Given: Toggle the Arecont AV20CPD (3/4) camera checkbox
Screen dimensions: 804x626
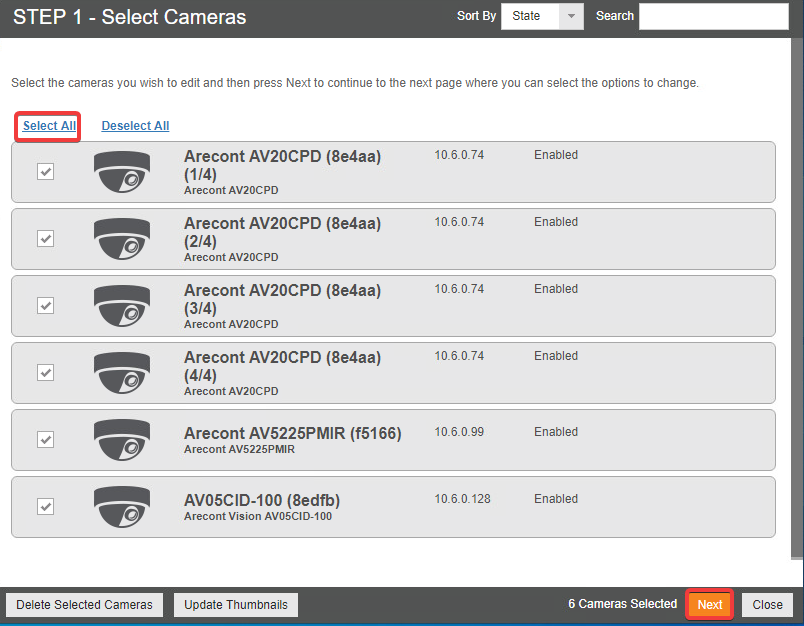Looking at the screenshot, I should pos(46,306).
